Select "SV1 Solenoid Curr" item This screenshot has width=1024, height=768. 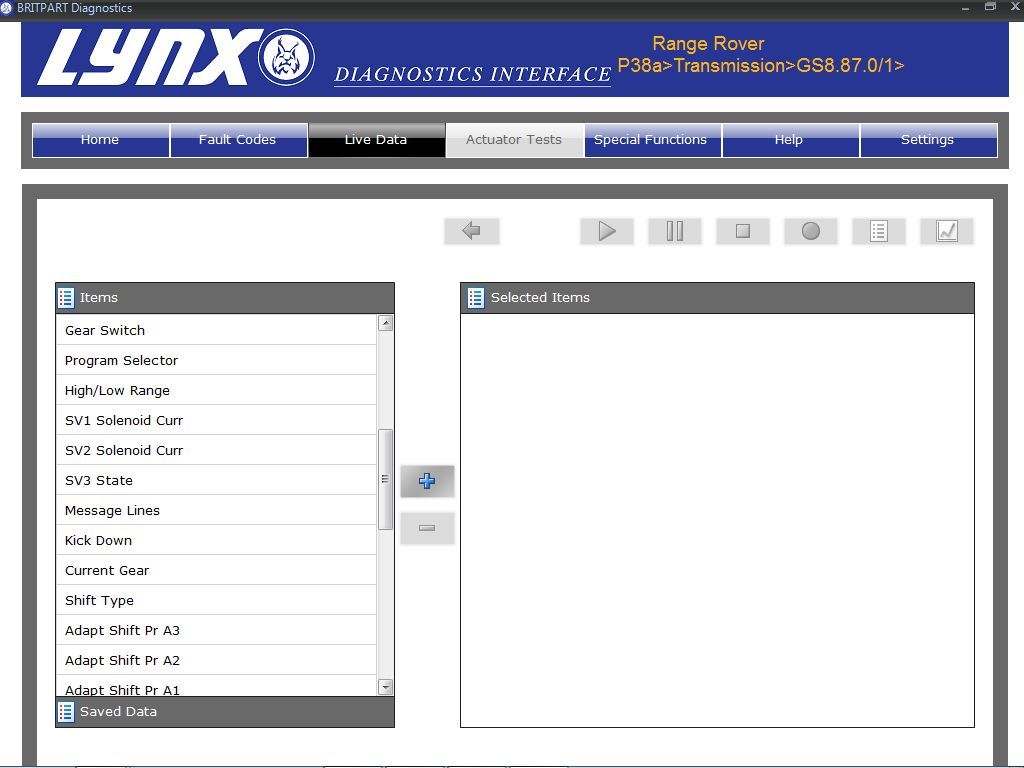click(216, 421)
